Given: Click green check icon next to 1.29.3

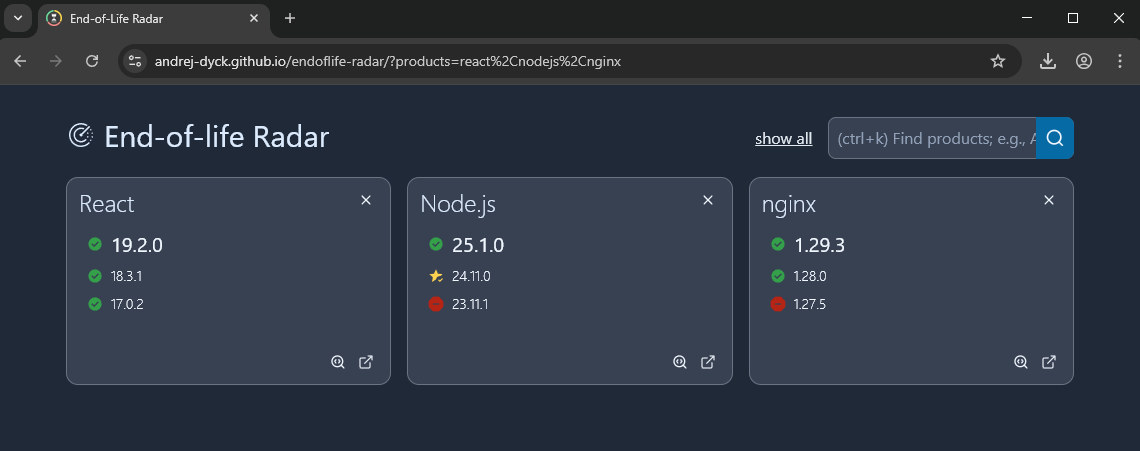Looking at the screenshot, I should (x=777, y=244).
